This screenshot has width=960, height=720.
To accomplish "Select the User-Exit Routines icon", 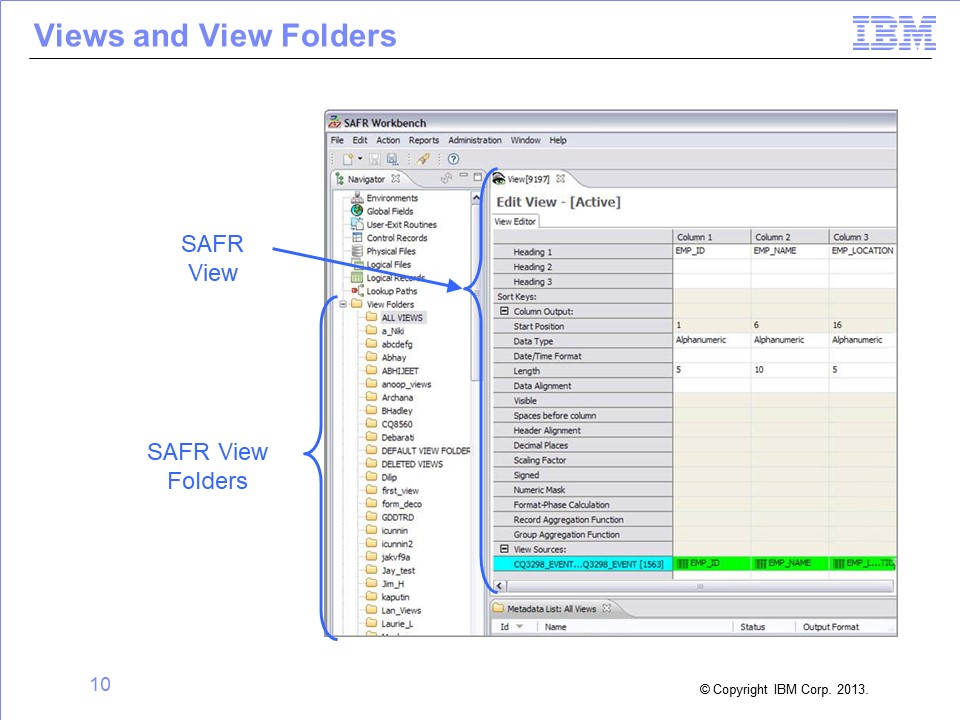I will tap(357, 224).
